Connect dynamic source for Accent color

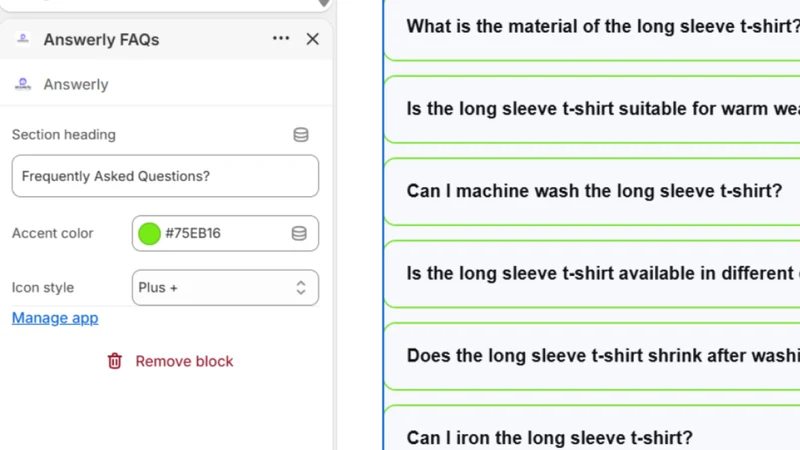(299, 233)
